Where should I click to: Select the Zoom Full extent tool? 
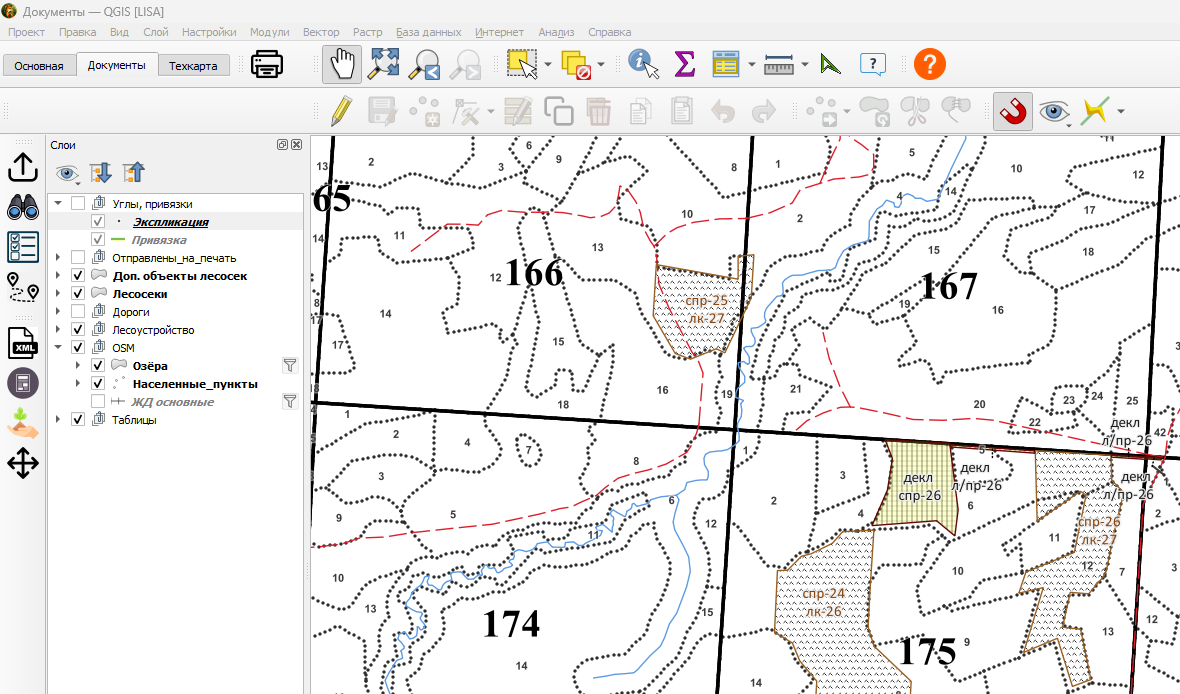click(x=383, y=64)
